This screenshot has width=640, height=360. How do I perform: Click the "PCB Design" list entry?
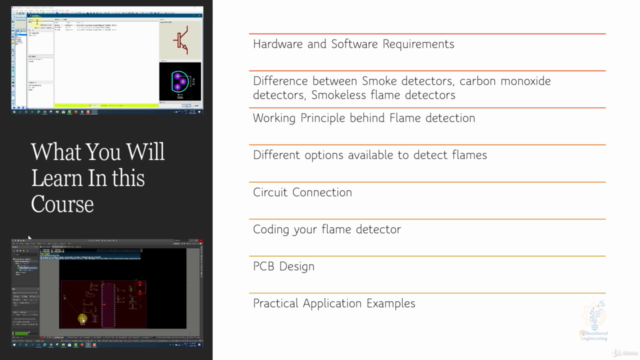[284, 267]
